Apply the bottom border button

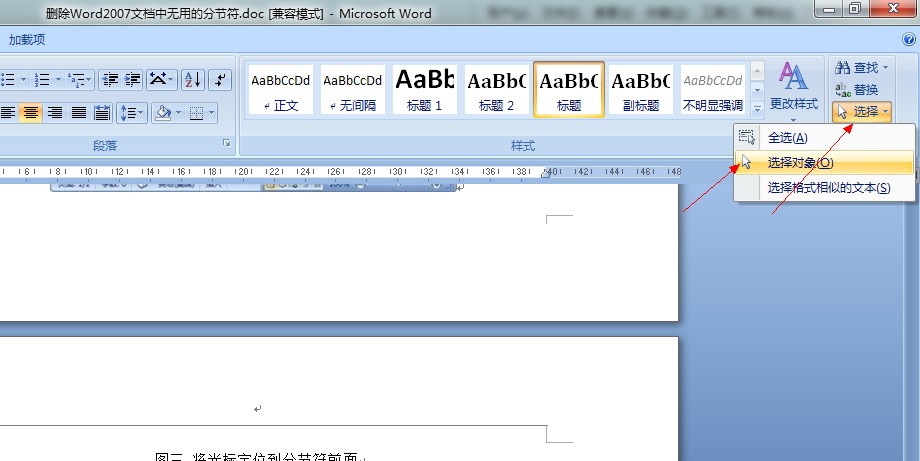[x=196, y=113]
